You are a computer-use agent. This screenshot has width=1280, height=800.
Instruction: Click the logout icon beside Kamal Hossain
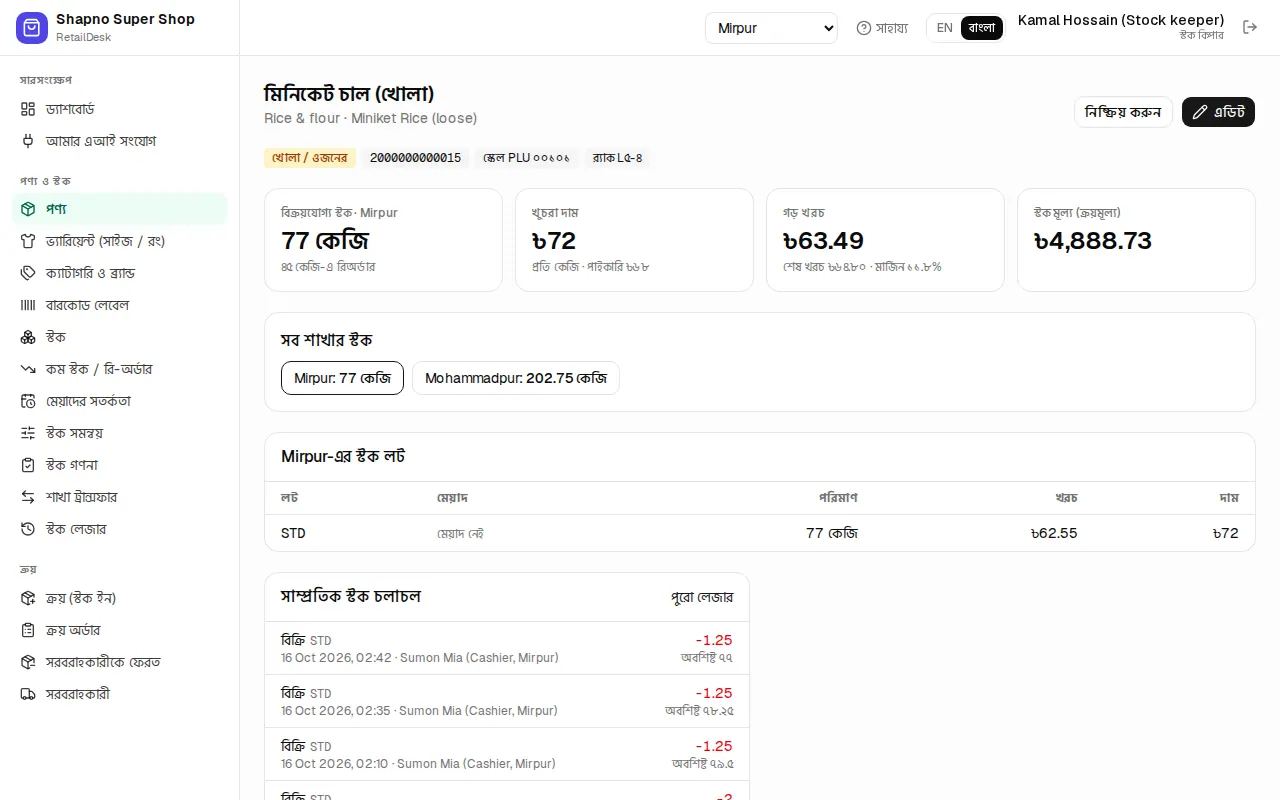point(1250,28)
